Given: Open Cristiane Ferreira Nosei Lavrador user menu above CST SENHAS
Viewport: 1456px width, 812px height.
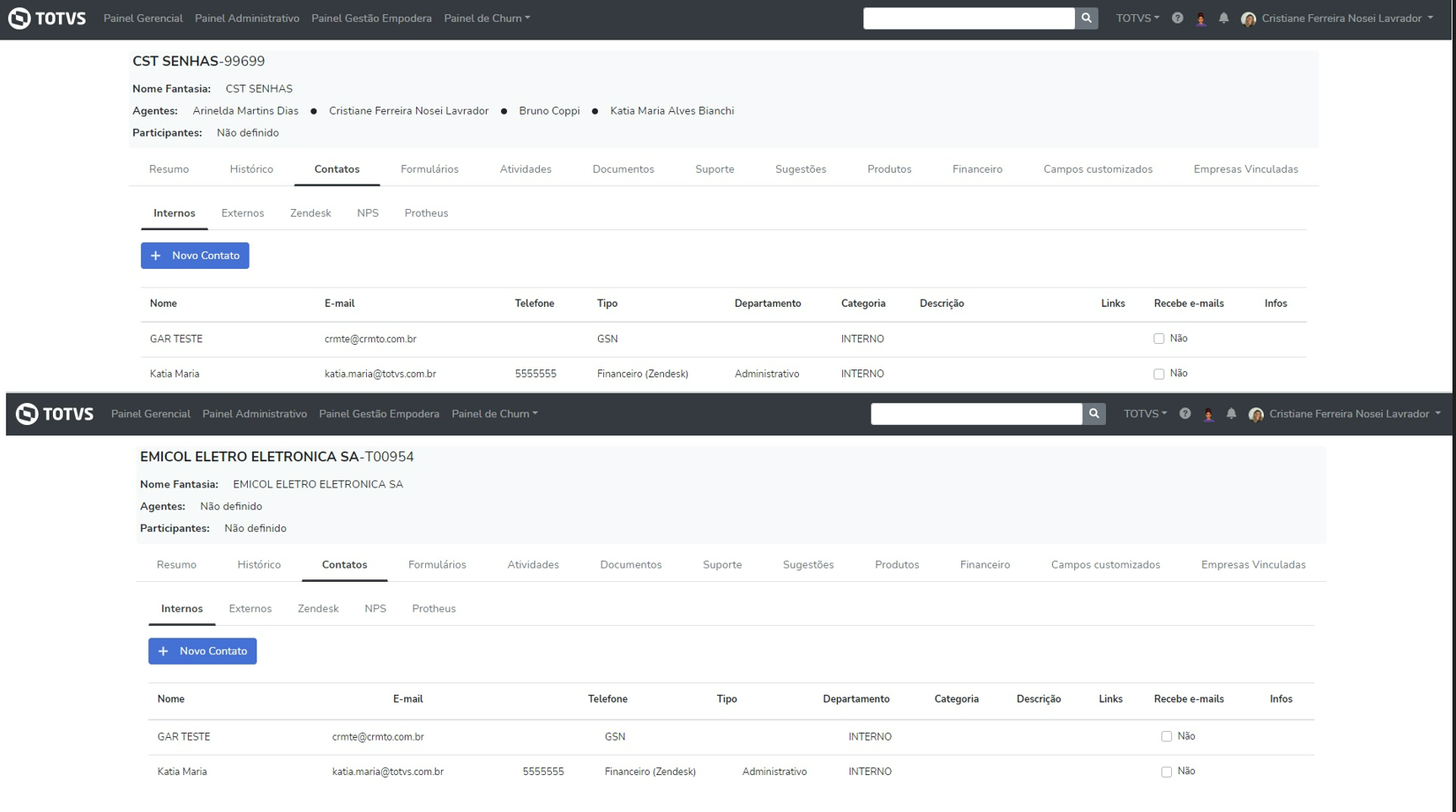Looking at the screenshot, I should click(x=1347, y=19).
